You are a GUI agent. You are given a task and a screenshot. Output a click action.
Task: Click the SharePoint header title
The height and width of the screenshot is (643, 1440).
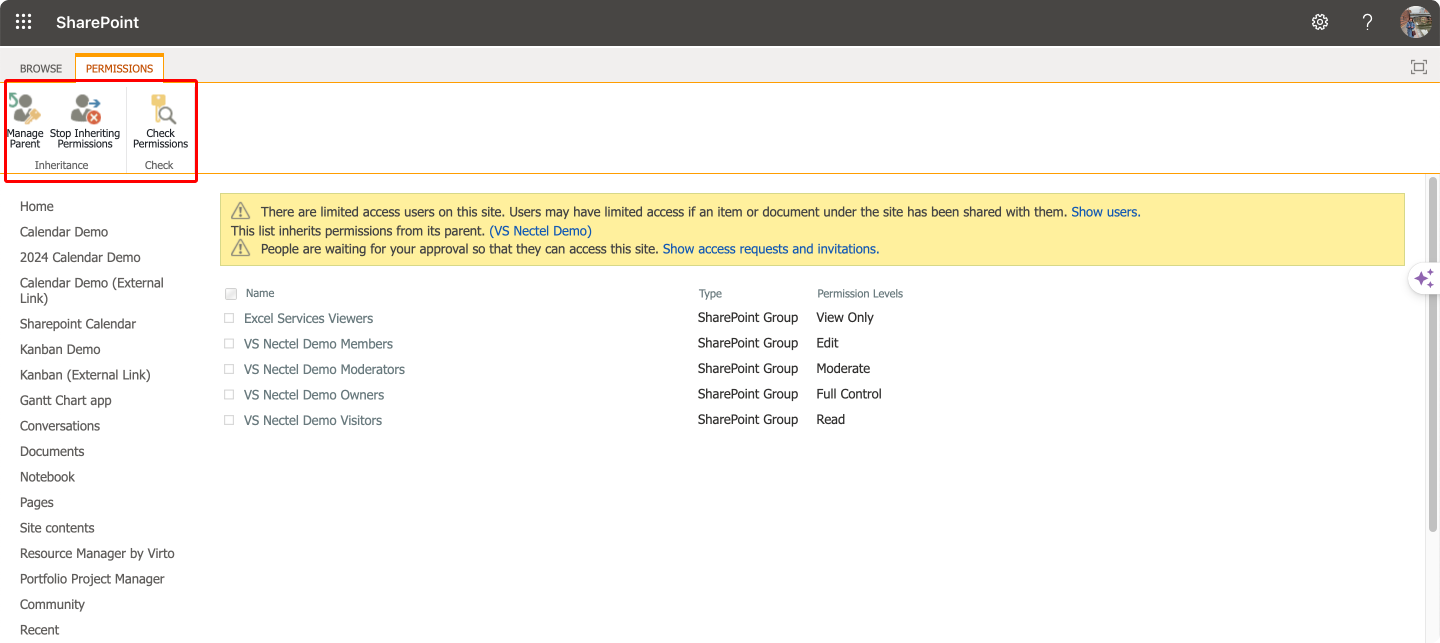point(98,22)
